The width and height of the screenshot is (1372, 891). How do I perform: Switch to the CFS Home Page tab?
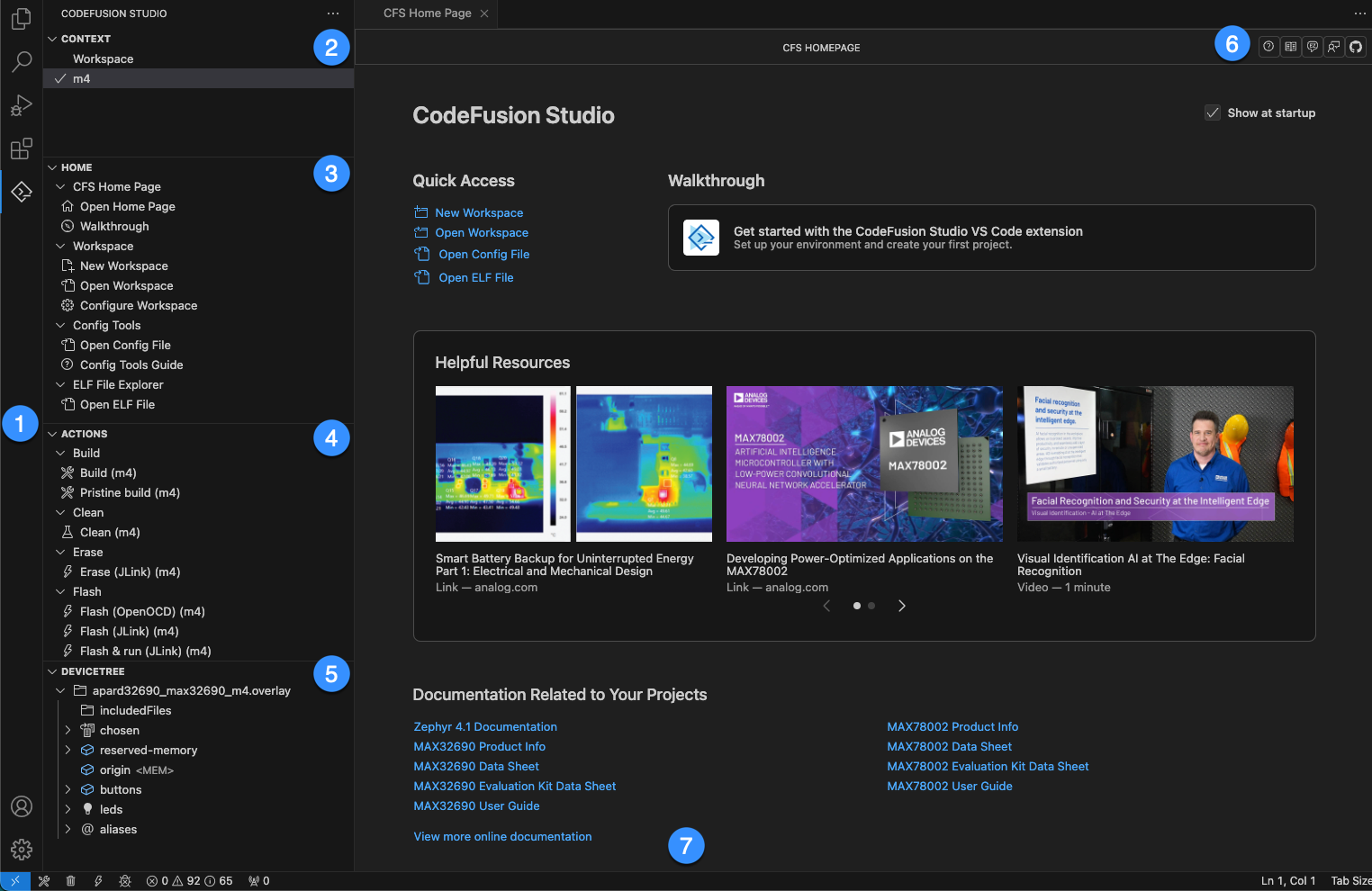tap(427, 13)
